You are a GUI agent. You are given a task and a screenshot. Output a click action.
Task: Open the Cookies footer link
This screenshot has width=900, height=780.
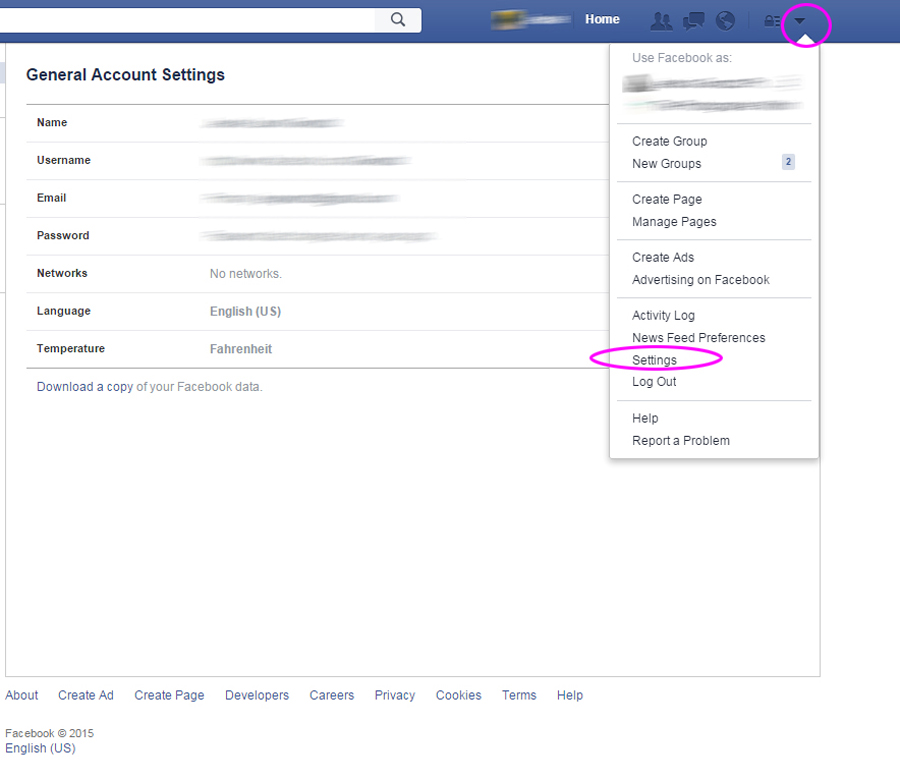click(x=459, y=695)
